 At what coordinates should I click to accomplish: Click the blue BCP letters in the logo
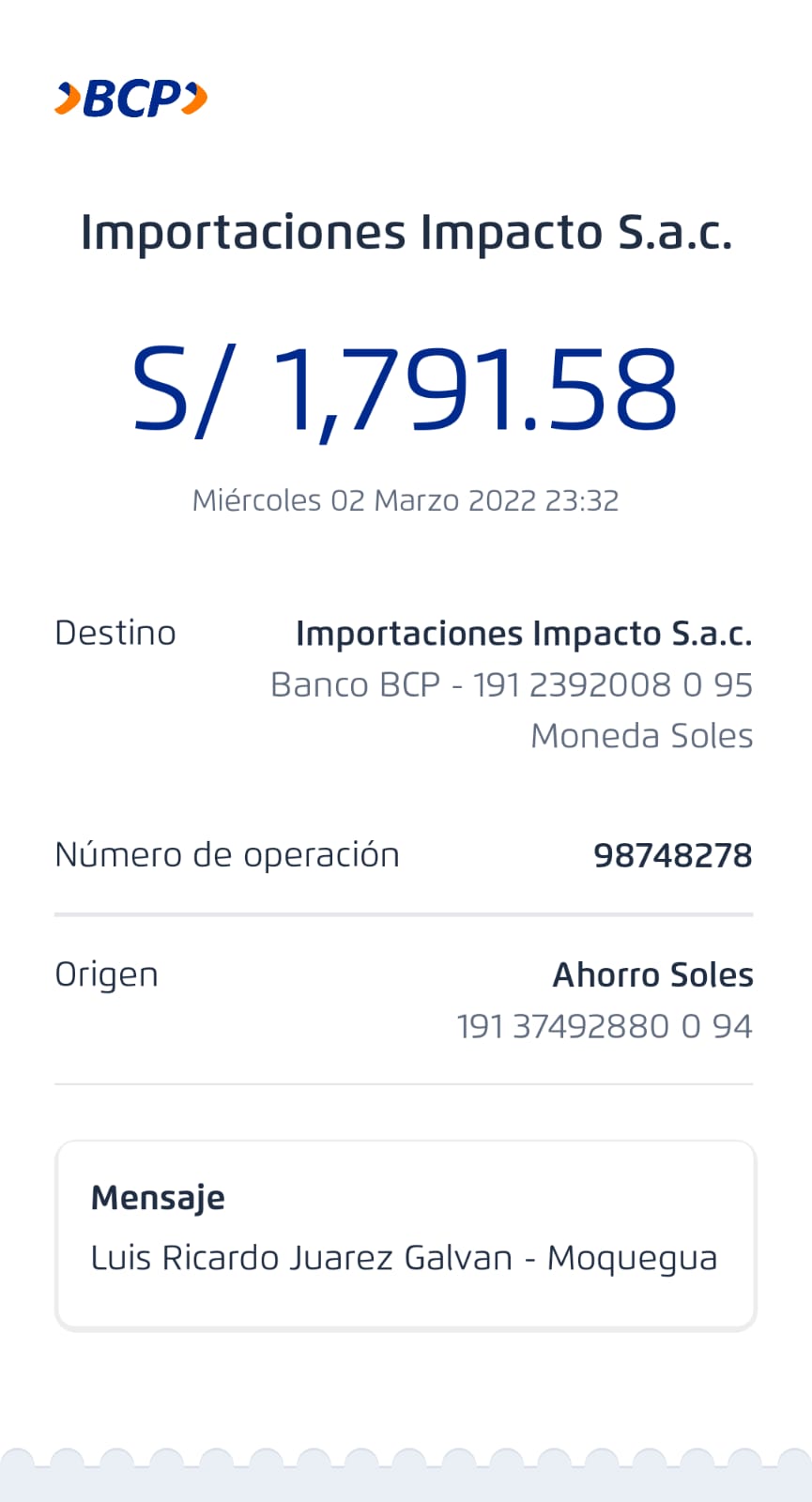tap(131, 99)
